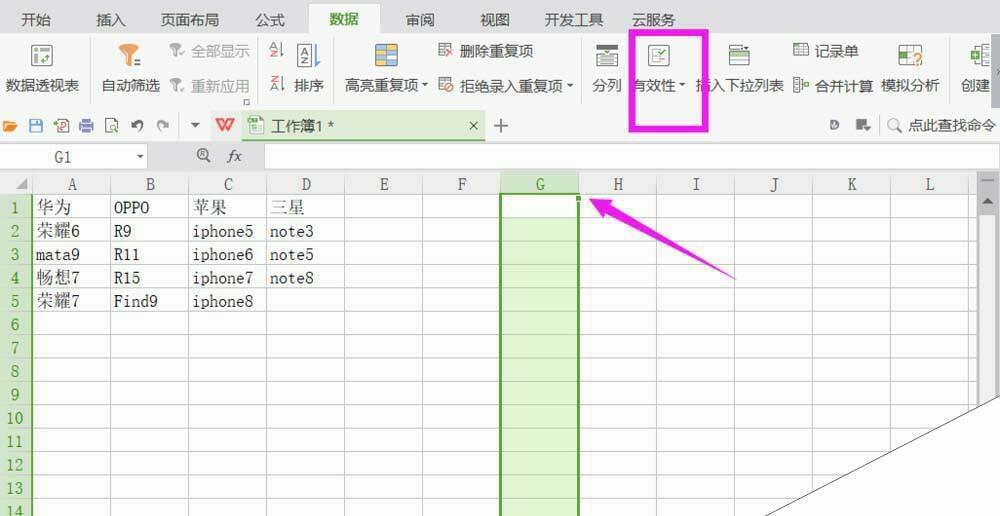The height and width of the screenshot is (516, 1000).
Task: Click cell containing 苹果
Action: [x=228, y=207]
